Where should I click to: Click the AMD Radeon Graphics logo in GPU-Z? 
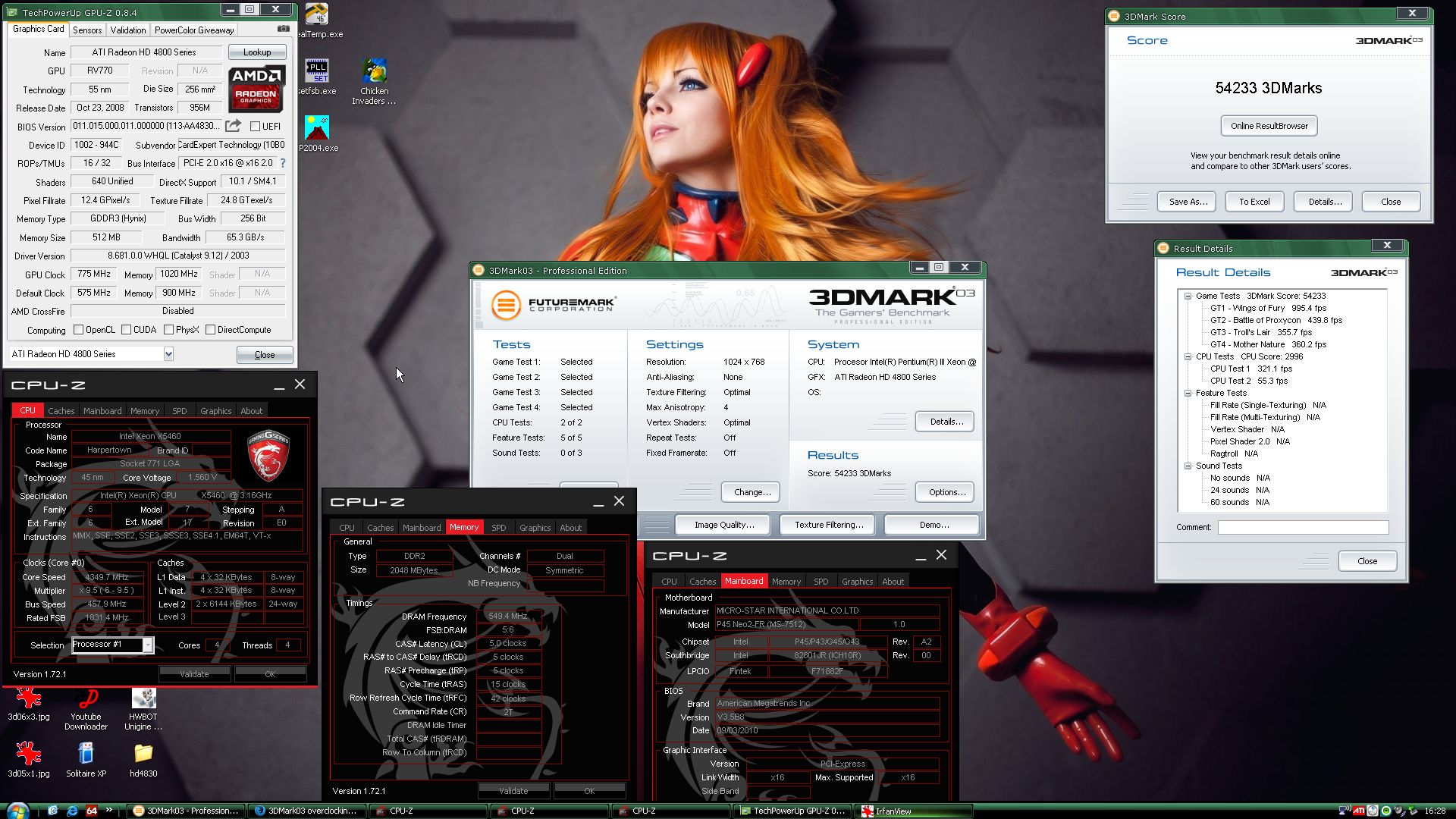point(256,89)
